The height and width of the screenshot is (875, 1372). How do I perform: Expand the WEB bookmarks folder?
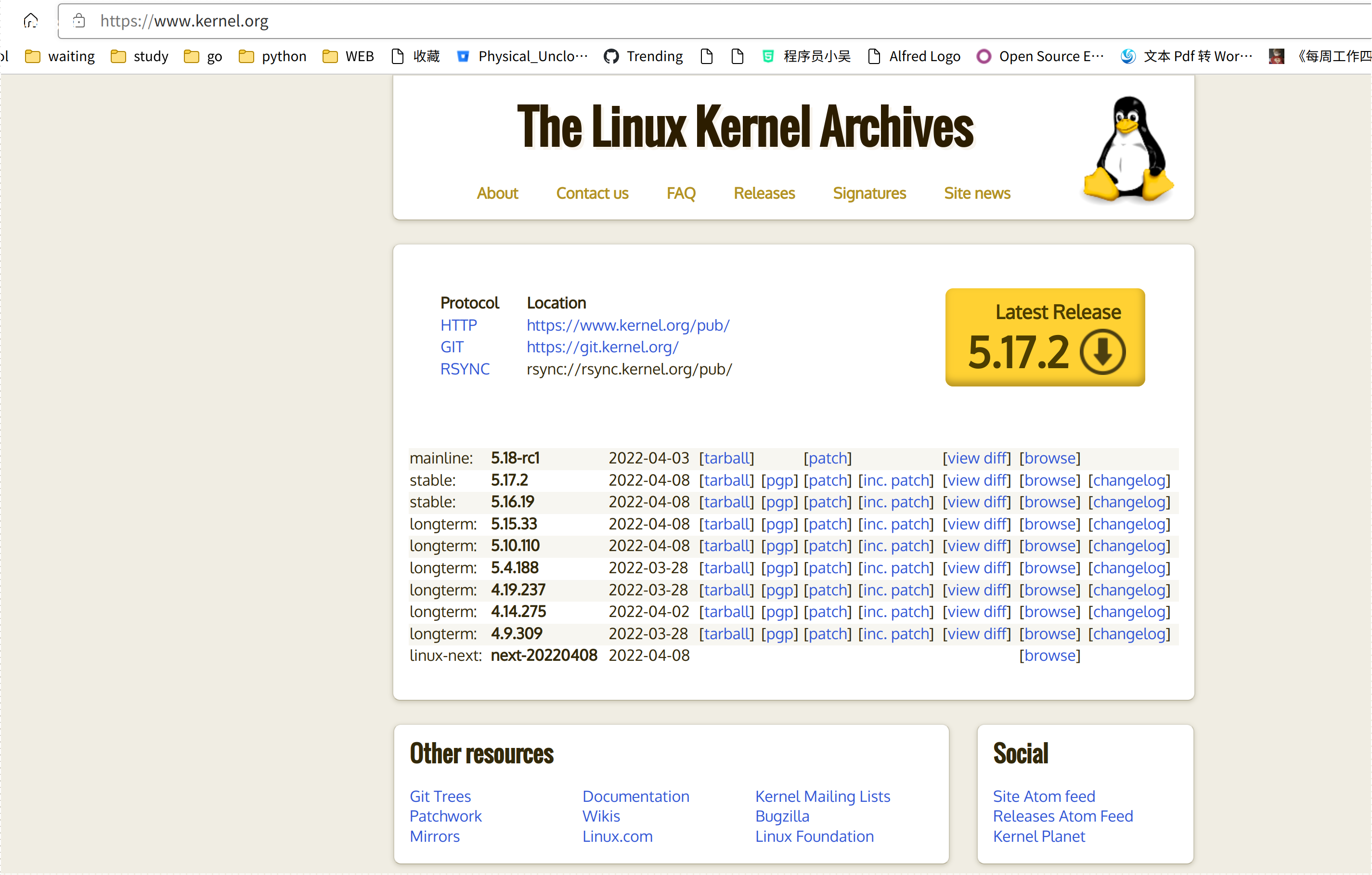[348, 56]
